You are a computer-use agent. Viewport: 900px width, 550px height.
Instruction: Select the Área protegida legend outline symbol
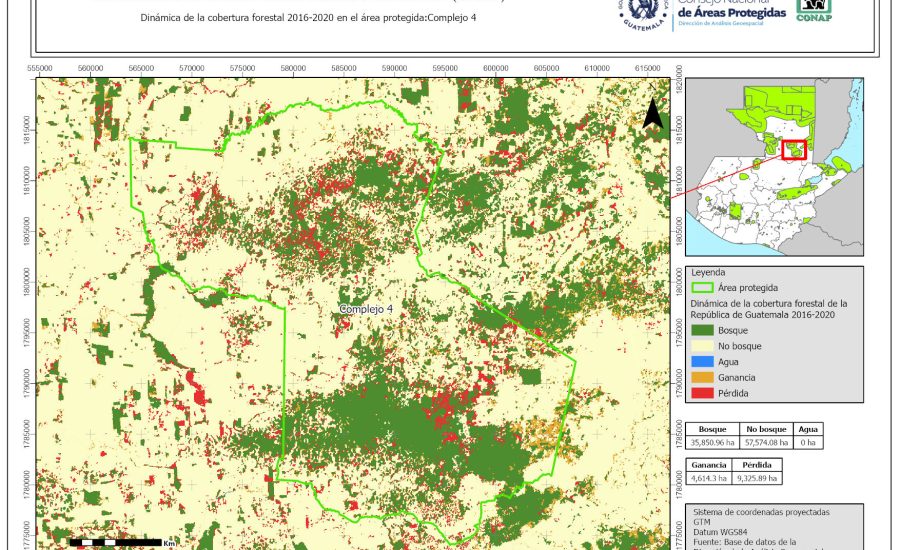pos(703,287)
